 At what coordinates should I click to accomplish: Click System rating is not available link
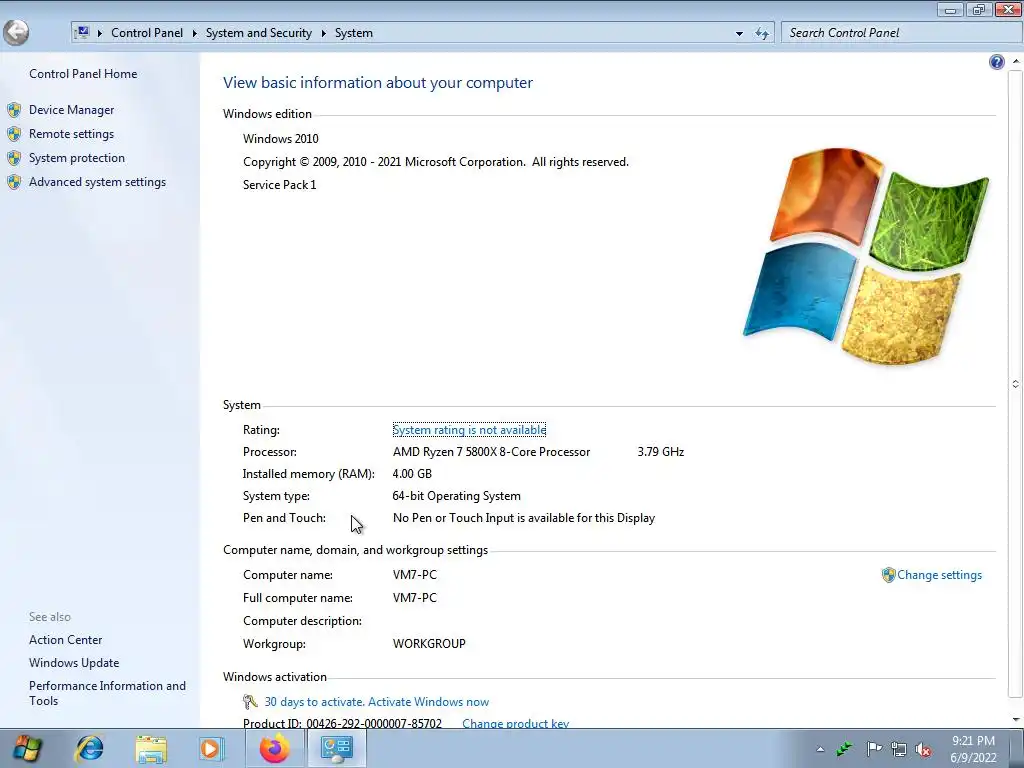[x=469, y=430]
